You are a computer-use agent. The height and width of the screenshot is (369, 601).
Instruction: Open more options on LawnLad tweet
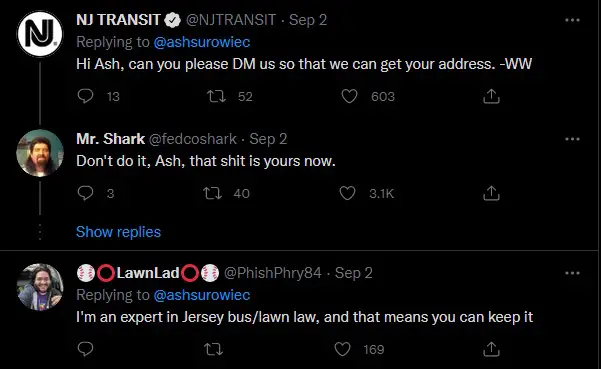[x=572, y=273]
